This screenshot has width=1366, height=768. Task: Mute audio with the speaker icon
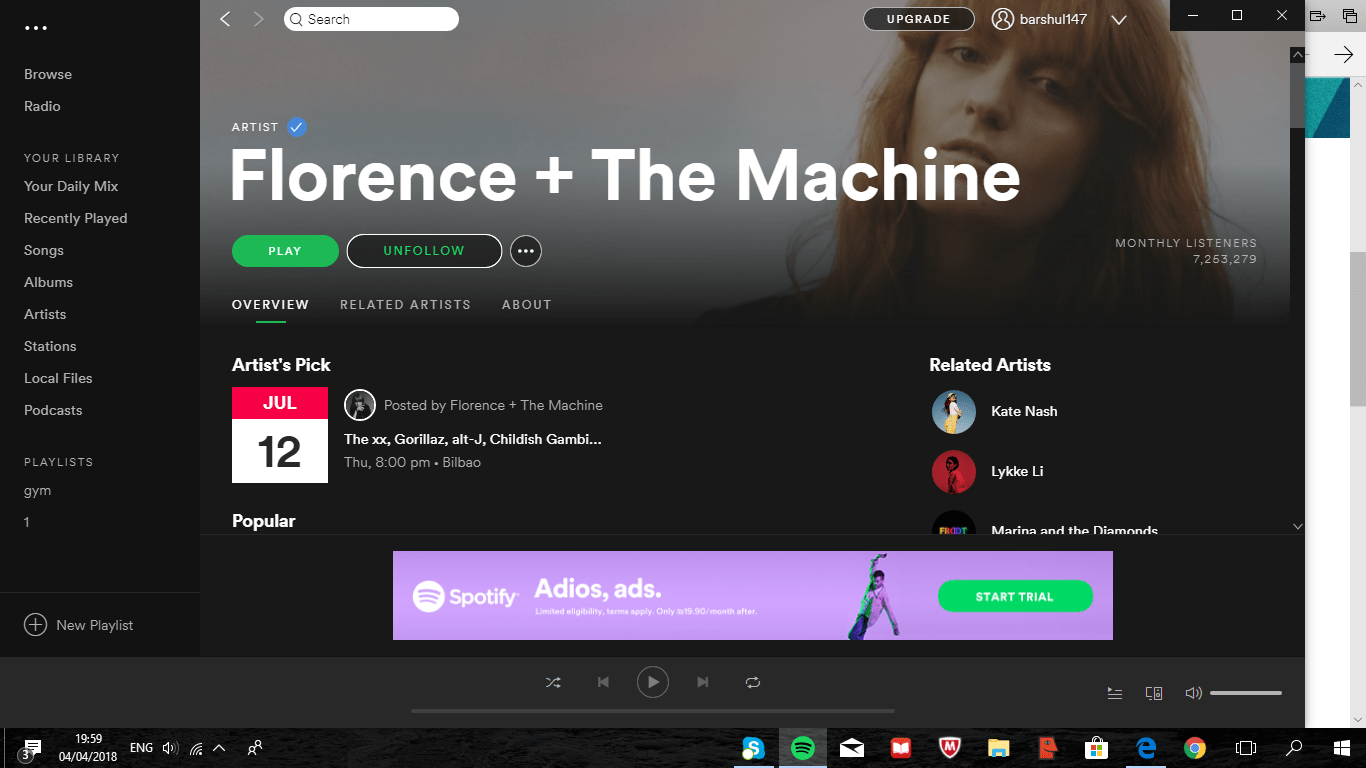click(x=1193, y=693)
